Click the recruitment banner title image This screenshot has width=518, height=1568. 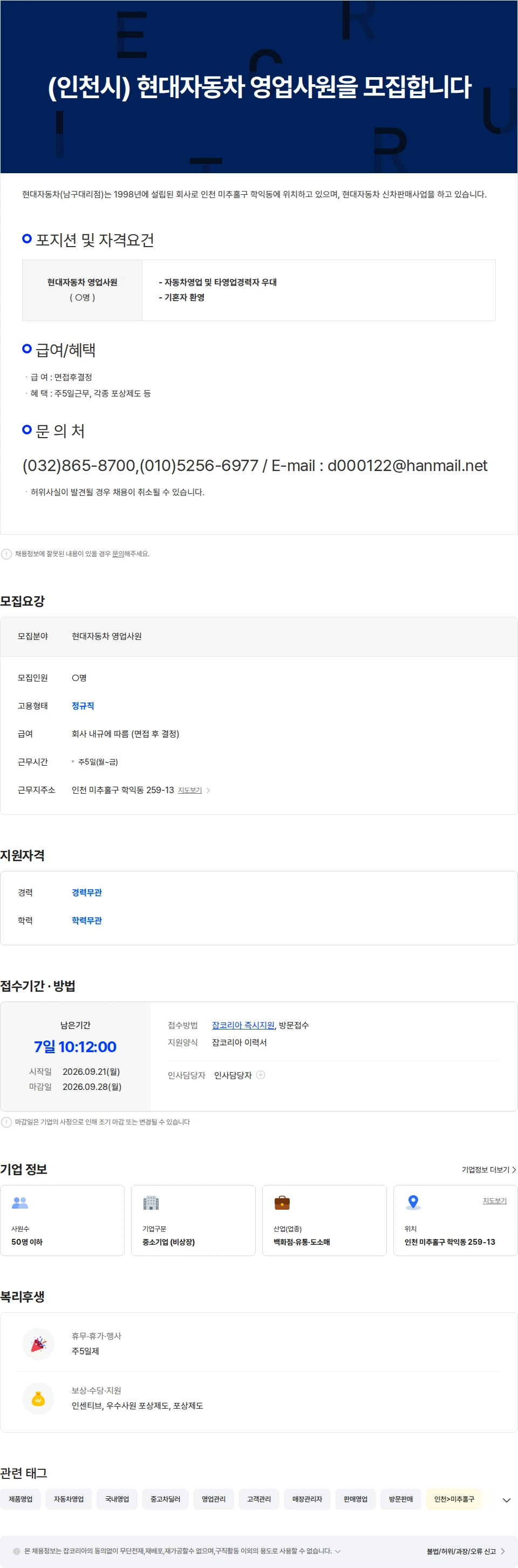(x=258, y=86)
